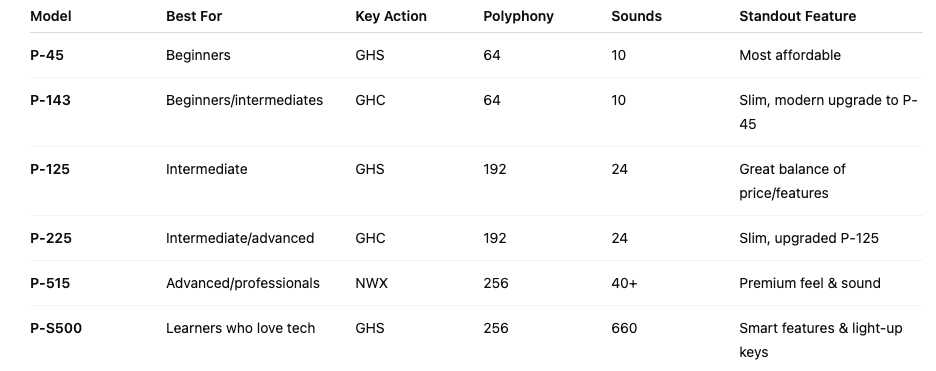This screenshot has width=936, height=371.
Task: Click the Great balance of price/features text
Action: point(792,181)
